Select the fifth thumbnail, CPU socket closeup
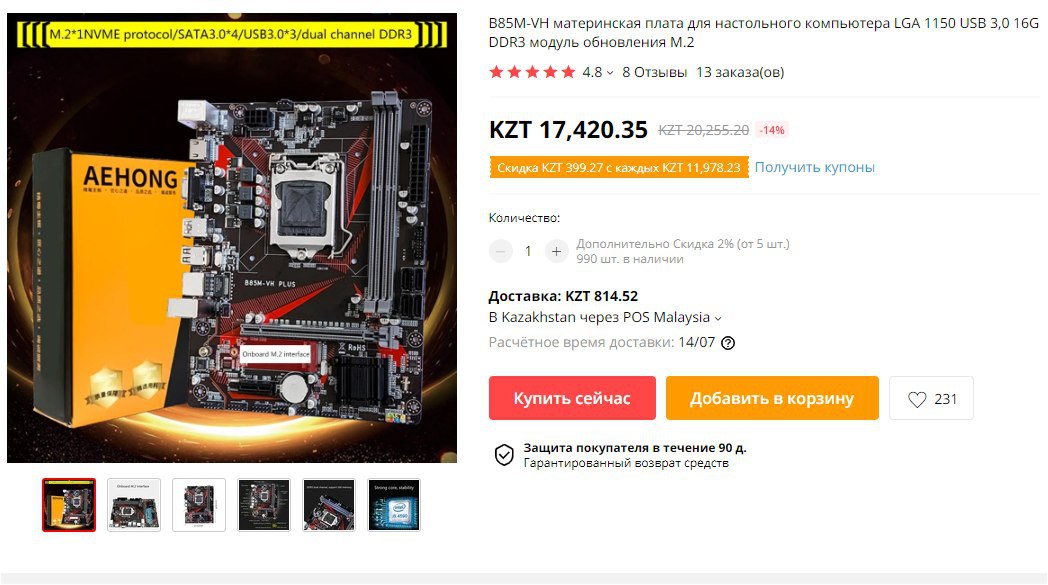This screenshot has height=585, width=1048. (x=329, y=505)
